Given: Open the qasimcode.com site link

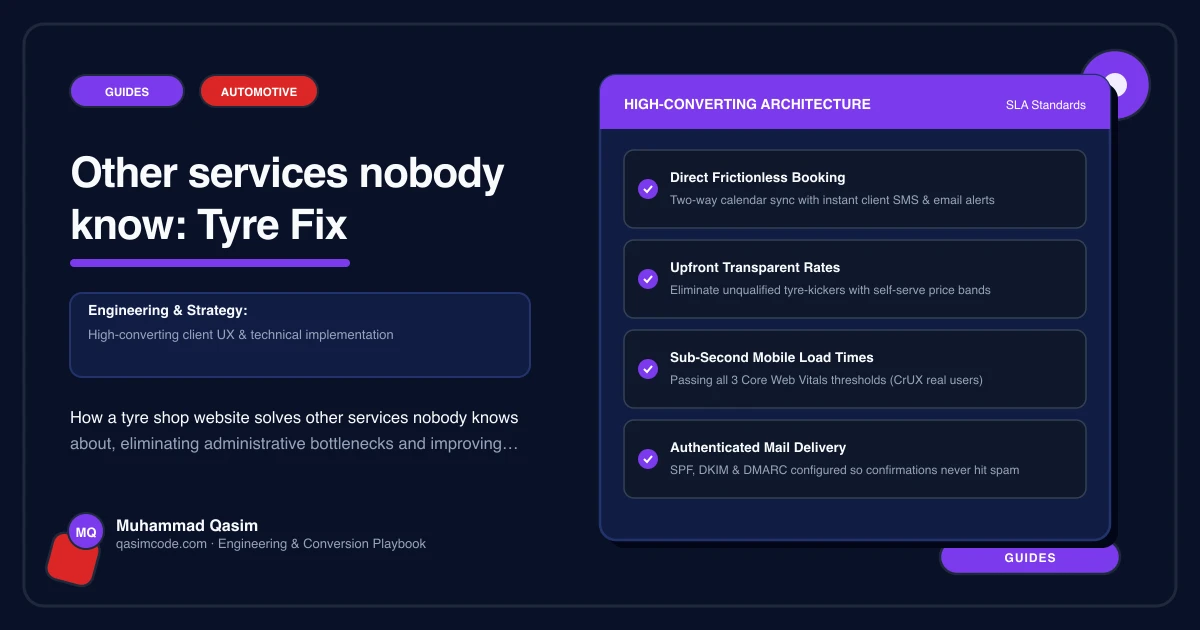Looking at the screenshot, I should (161, 544).
